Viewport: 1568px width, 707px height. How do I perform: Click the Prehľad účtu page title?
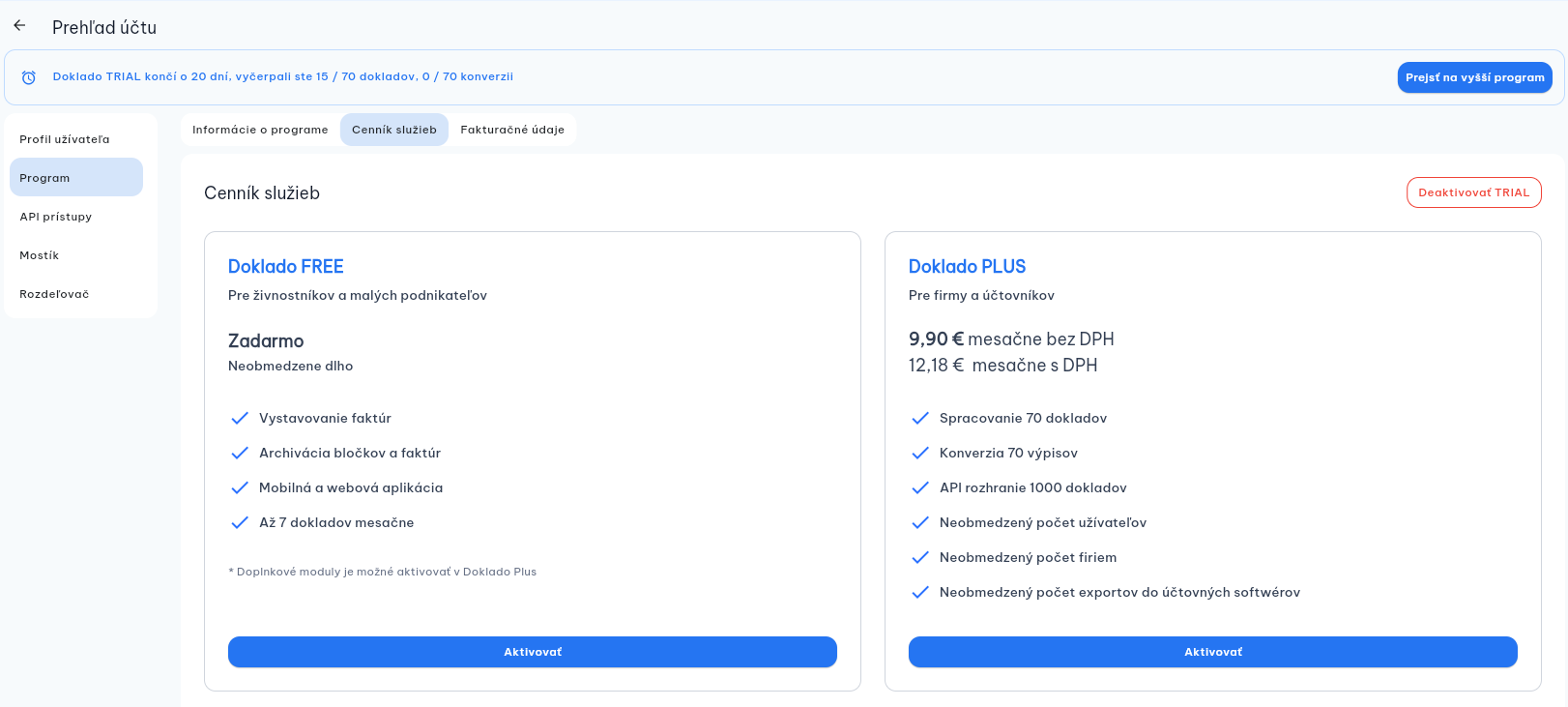(x=104, y=28)
